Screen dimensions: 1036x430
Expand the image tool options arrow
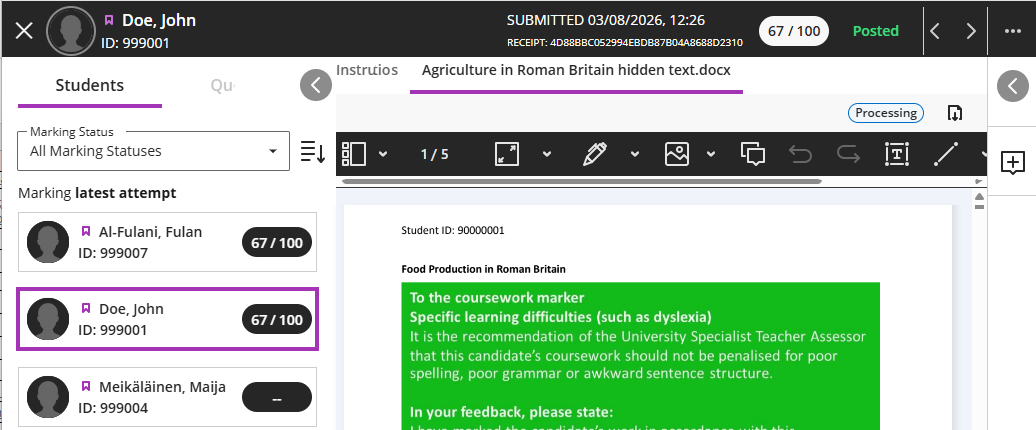[711, 155]
